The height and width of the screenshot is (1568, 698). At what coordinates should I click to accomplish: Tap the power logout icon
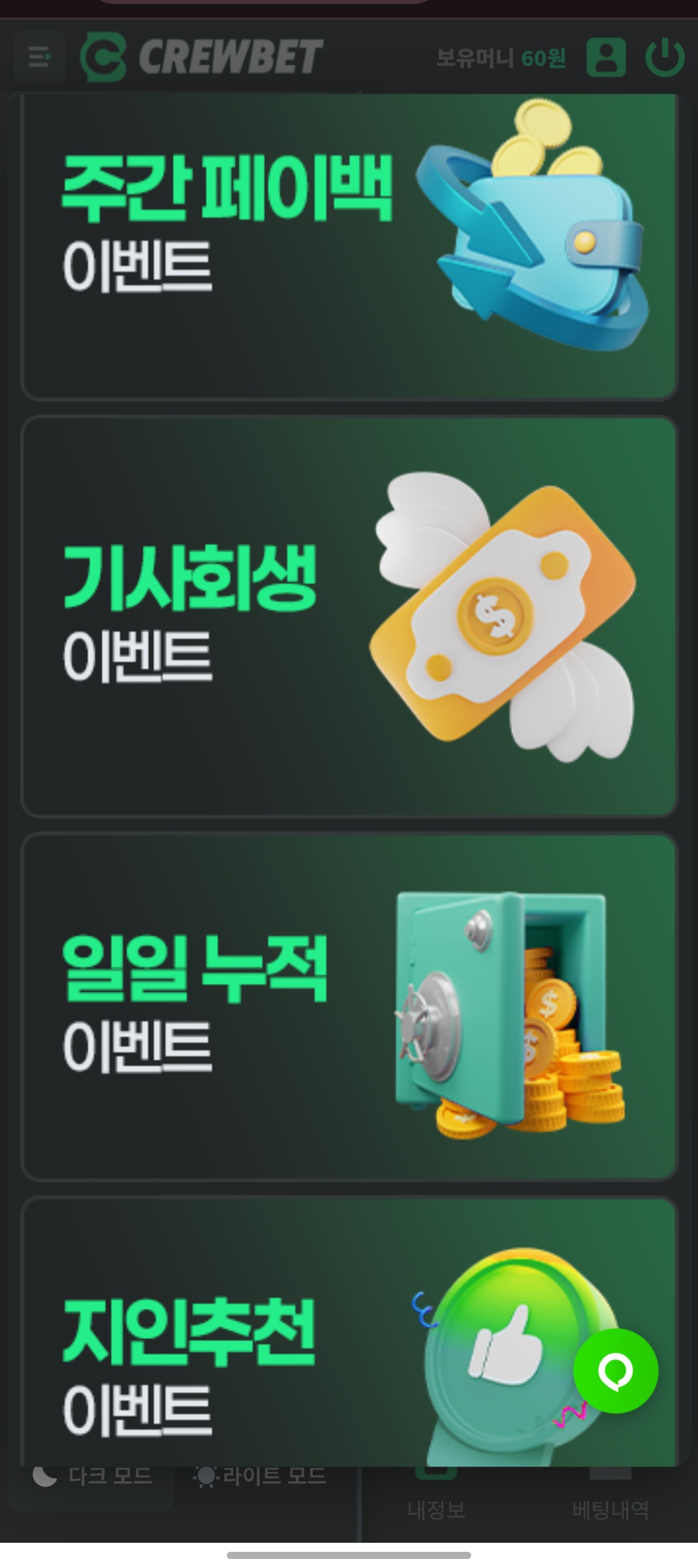pyautogui.click(x=664, y=58)
